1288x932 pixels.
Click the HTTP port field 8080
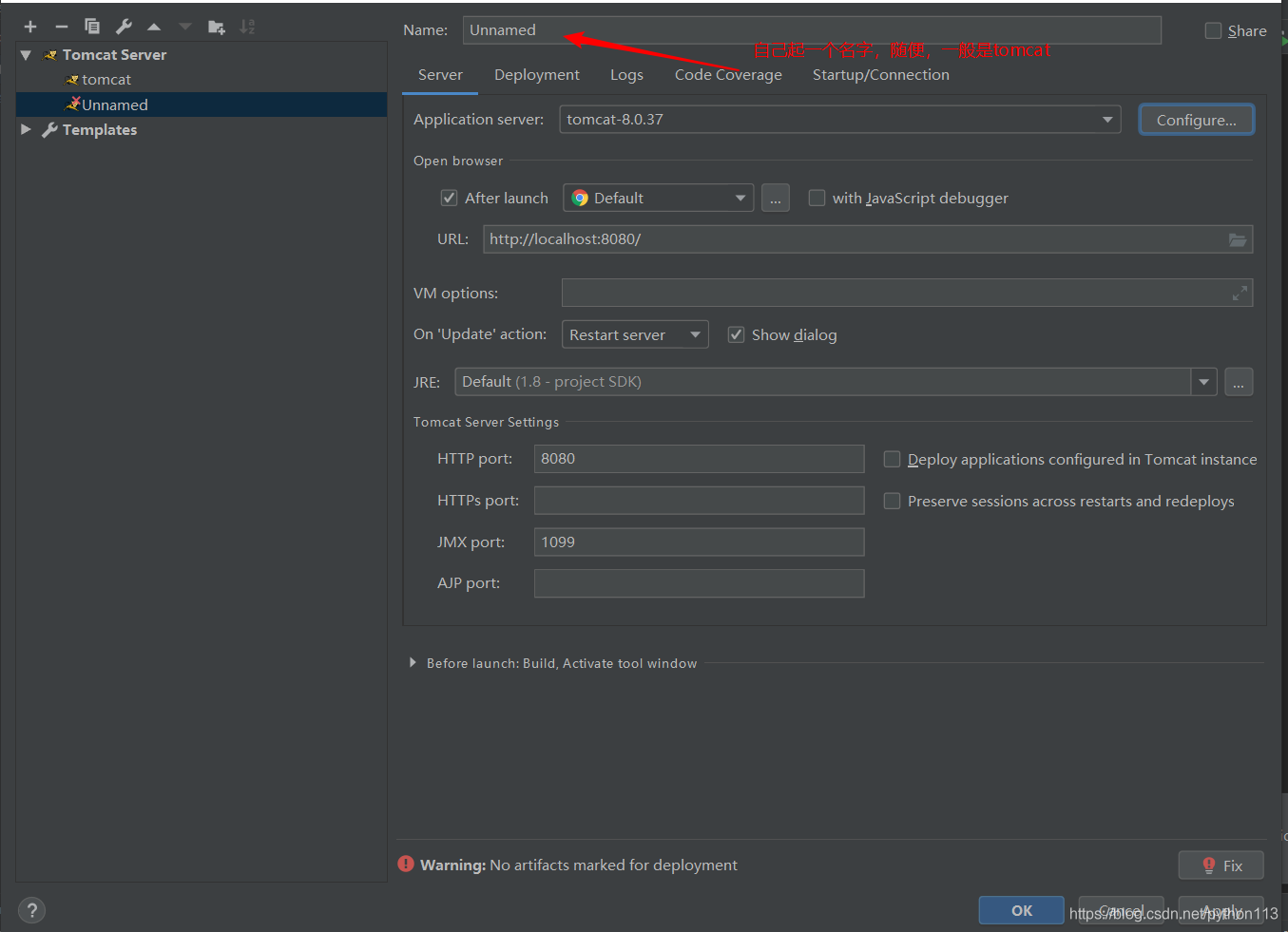[700, 459]
